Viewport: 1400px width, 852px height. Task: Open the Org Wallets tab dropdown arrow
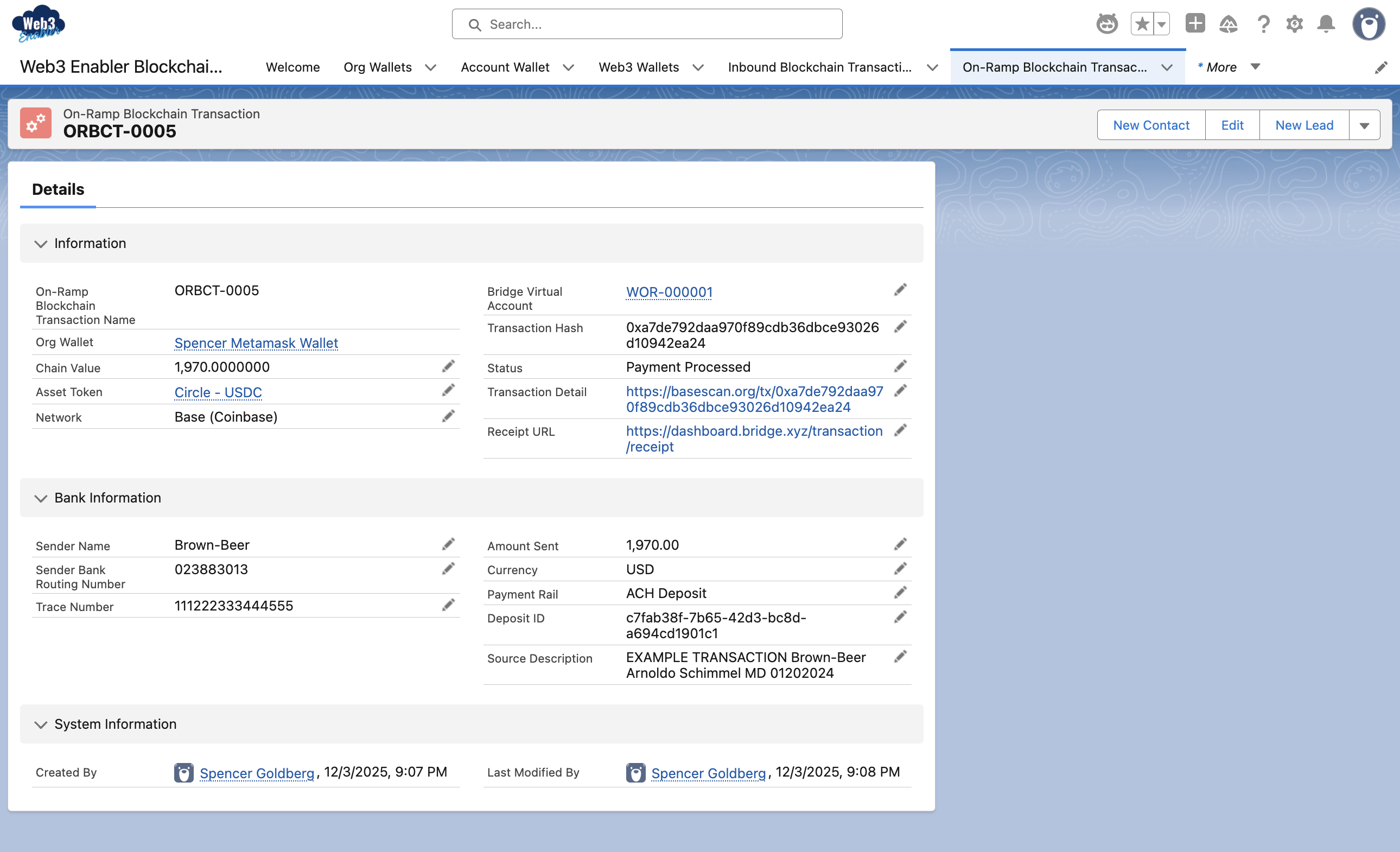coord(431,67)
